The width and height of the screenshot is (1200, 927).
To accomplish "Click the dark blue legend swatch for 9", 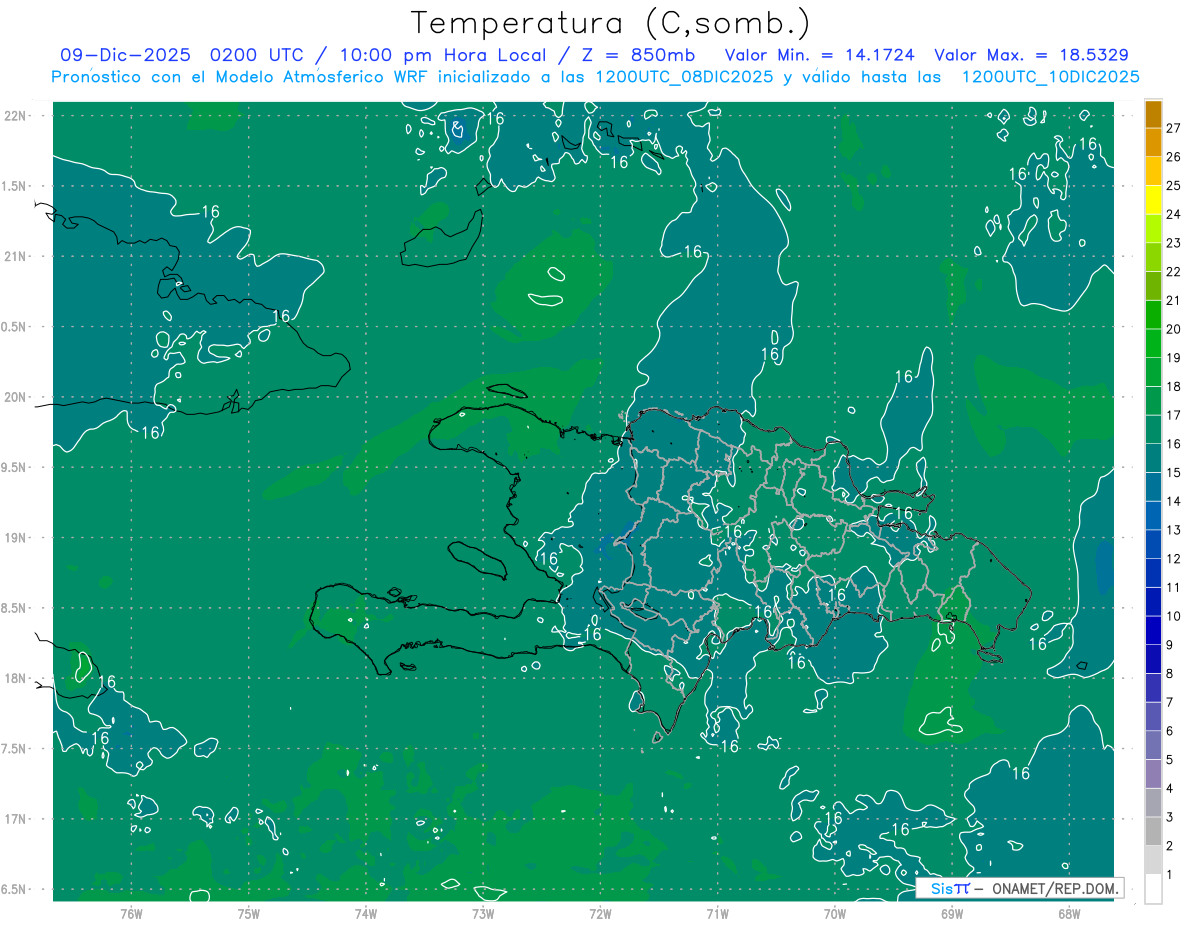I will tap(1153, 631).
